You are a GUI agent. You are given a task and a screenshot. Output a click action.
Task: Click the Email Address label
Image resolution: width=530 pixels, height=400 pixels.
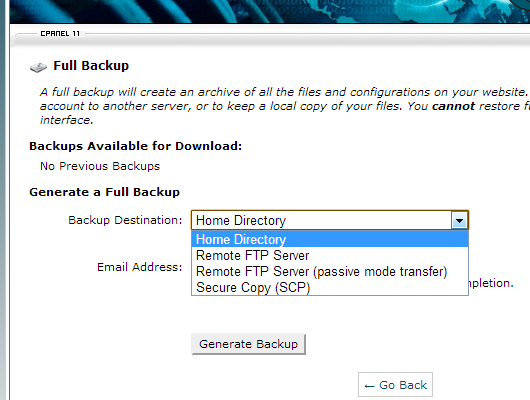click(140, 267)
